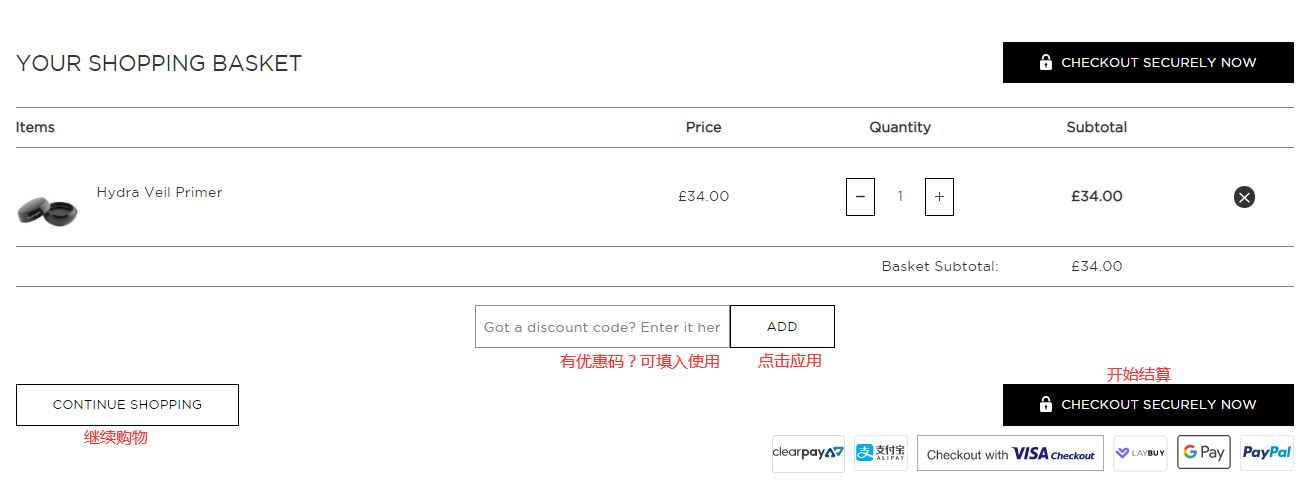Click the Continue Shopping button
Viewport: 1303px width, 483px height.
pyautogui.click(x=127, y=405)
